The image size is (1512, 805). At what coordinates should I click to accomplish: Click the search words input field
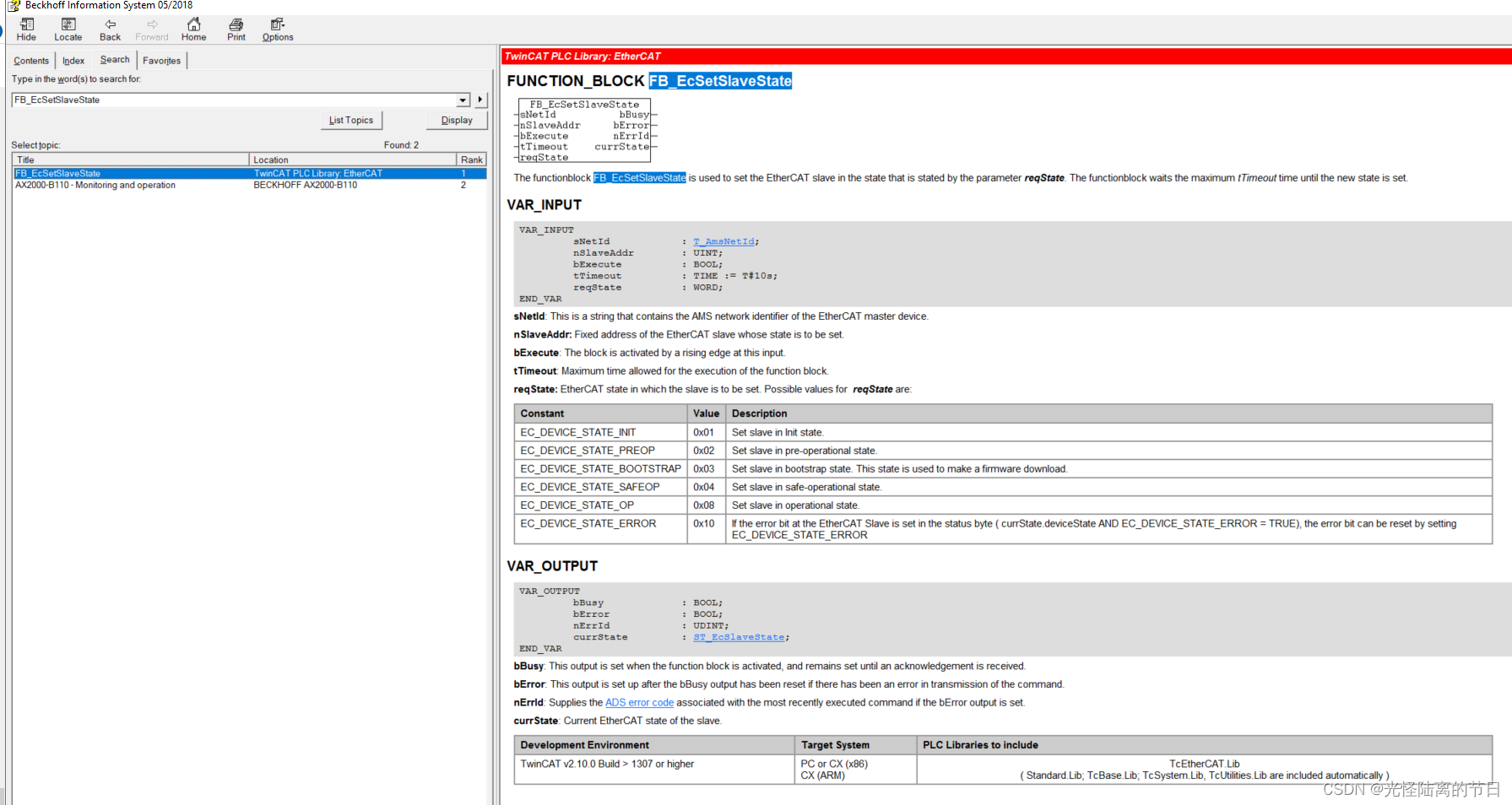[x=234, y=100]
